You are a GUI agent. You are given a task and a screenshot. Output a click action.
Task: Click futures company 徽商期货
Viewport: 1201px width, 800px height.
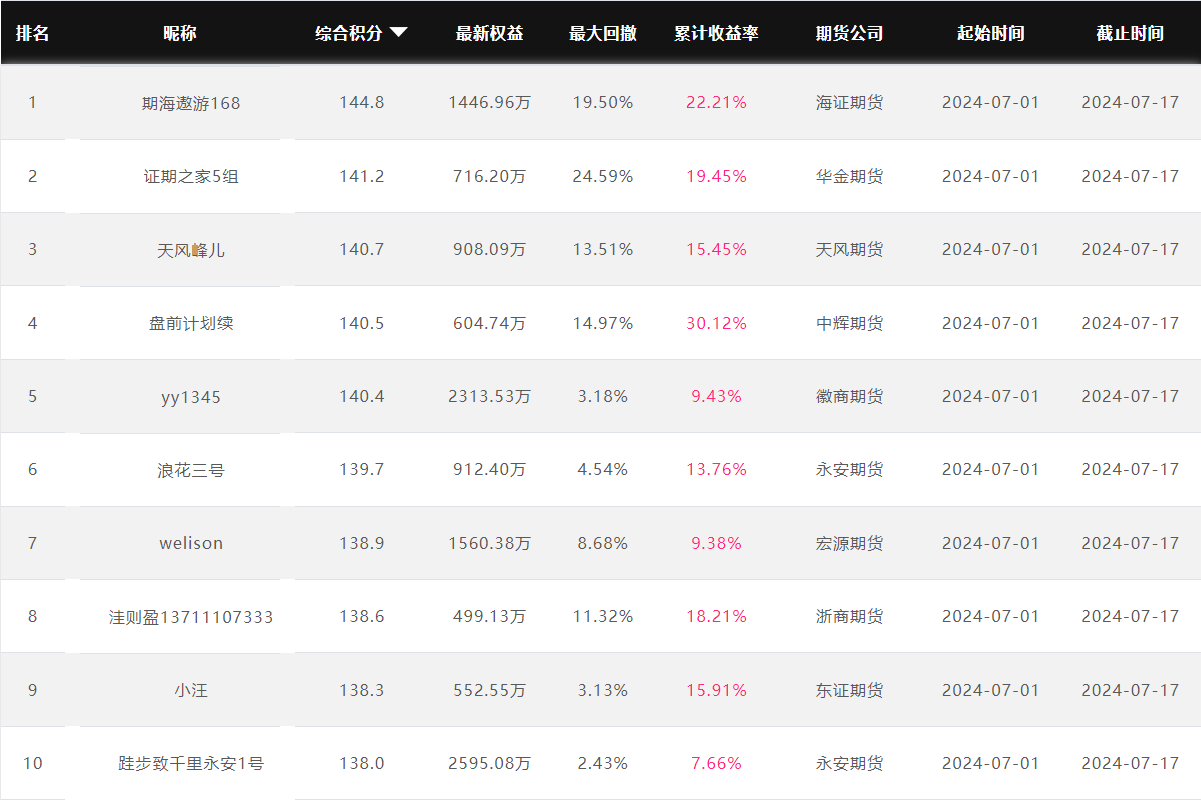(x=850, y=396)
